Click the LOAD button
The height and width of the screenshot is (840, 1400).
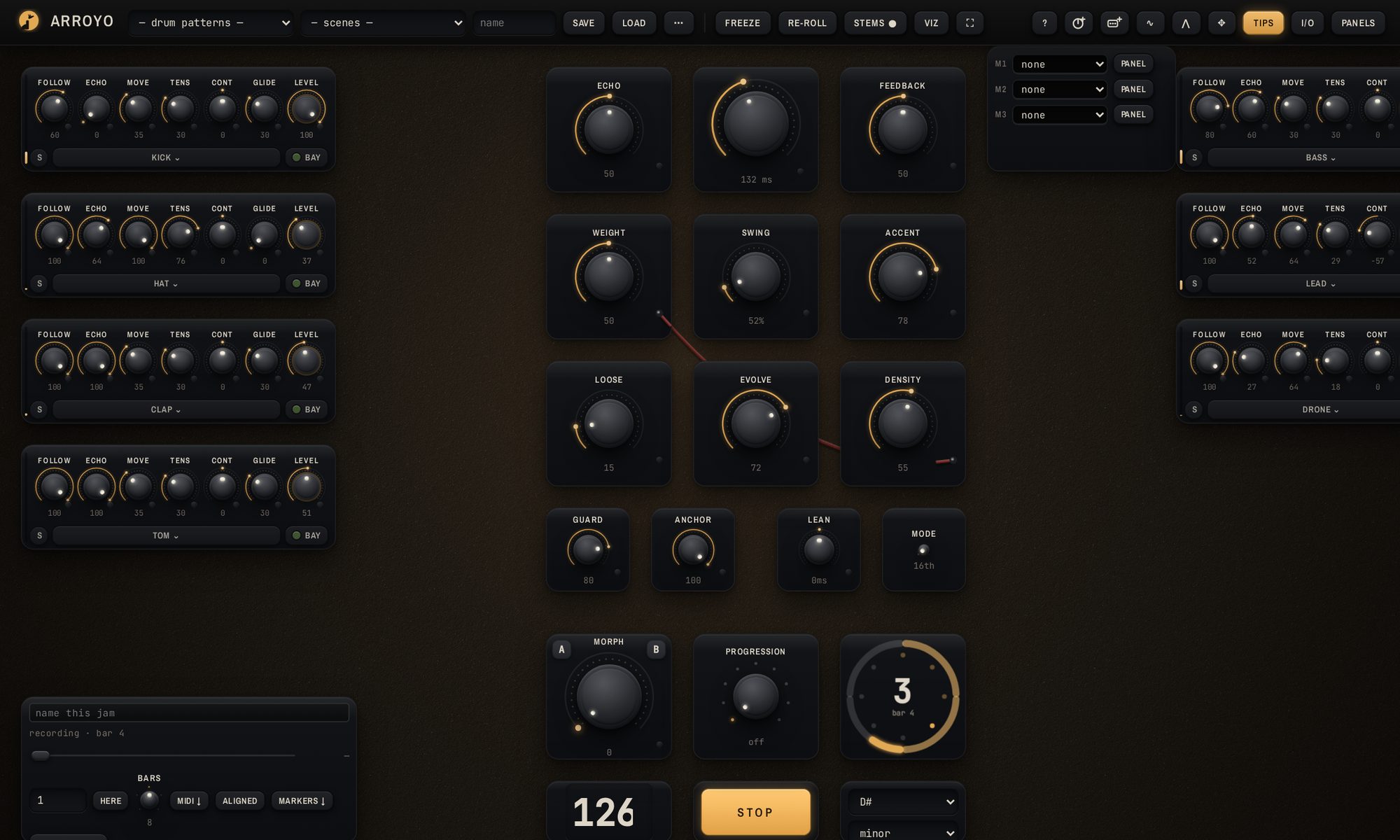[634, 23]
